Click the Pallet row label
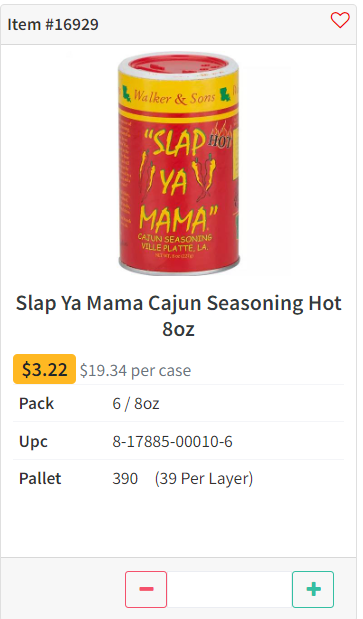Viewport: 363px width, 619px height. click(40, 479)
